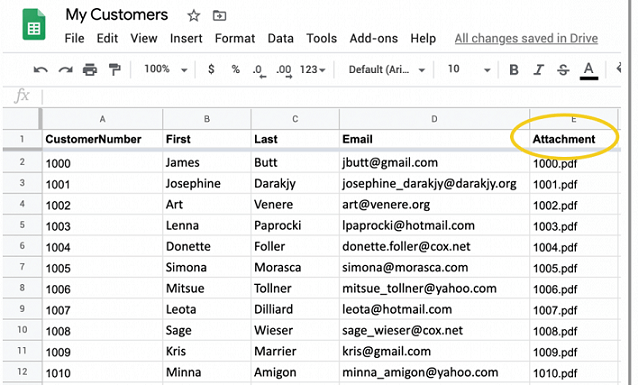Open the 123 number format dropdown
This screenshot has width=638, height=385.
coord(312,70)
